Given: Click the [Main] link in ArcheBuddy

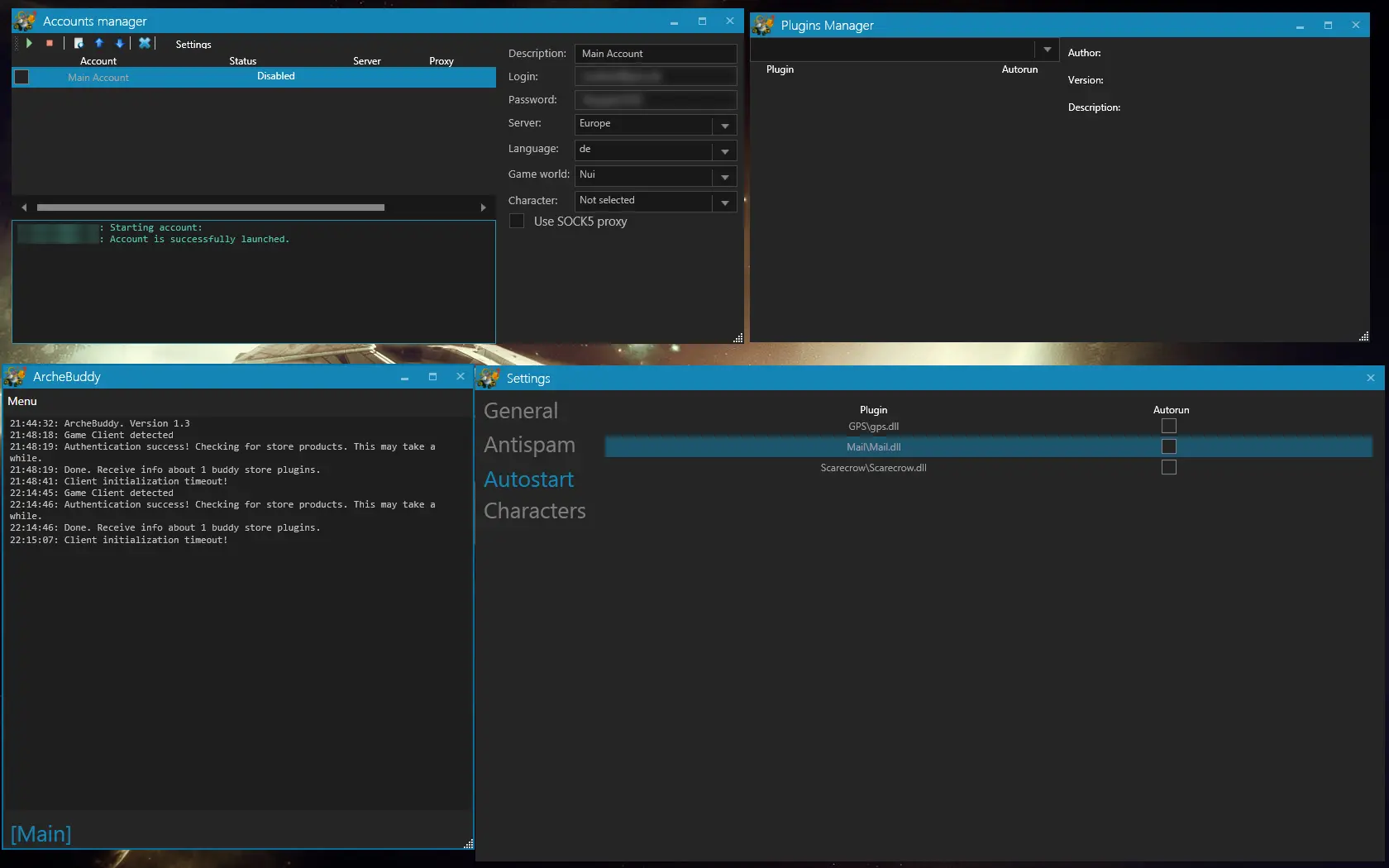Looking at the screenshot, I should 41,833.
